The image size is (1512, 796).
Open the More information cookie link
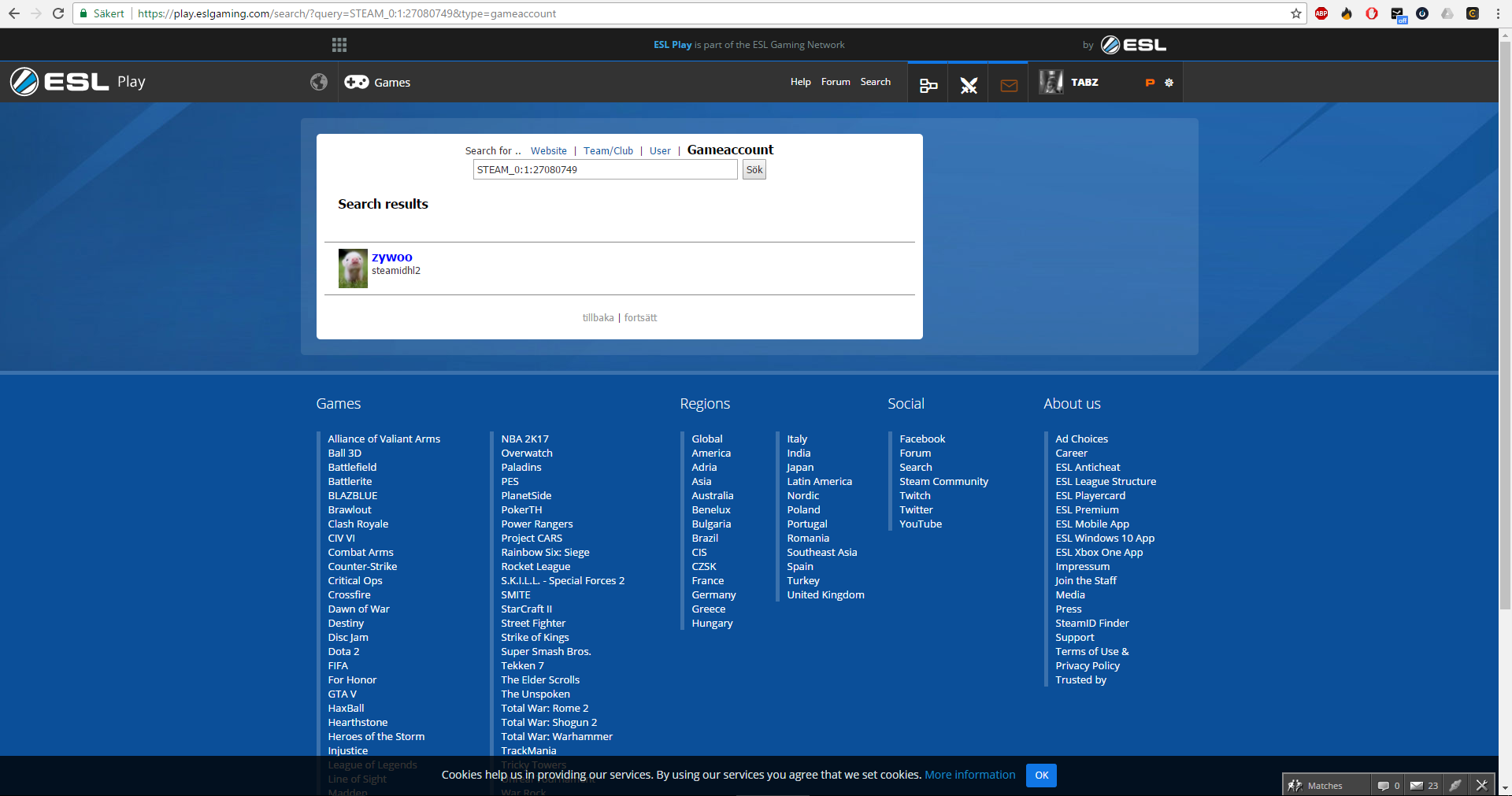[x=970, y=775]
